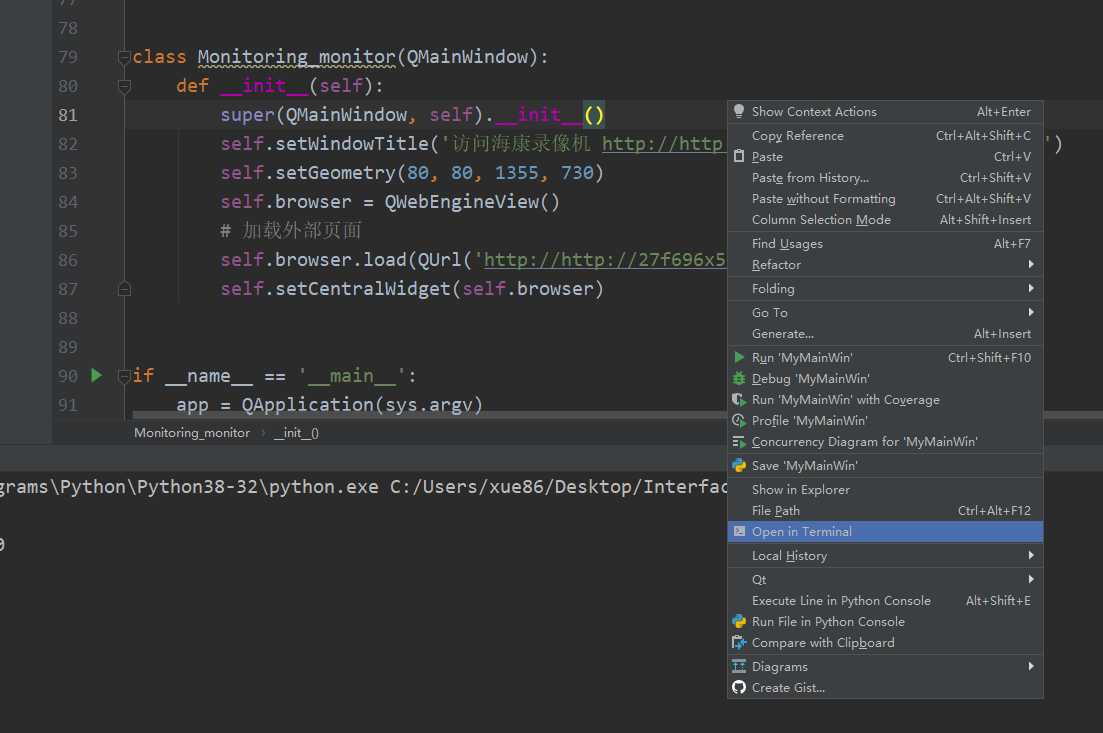Click the Concurrency Diagram icon
This screenshot has height=733, width=1103.
739,442
